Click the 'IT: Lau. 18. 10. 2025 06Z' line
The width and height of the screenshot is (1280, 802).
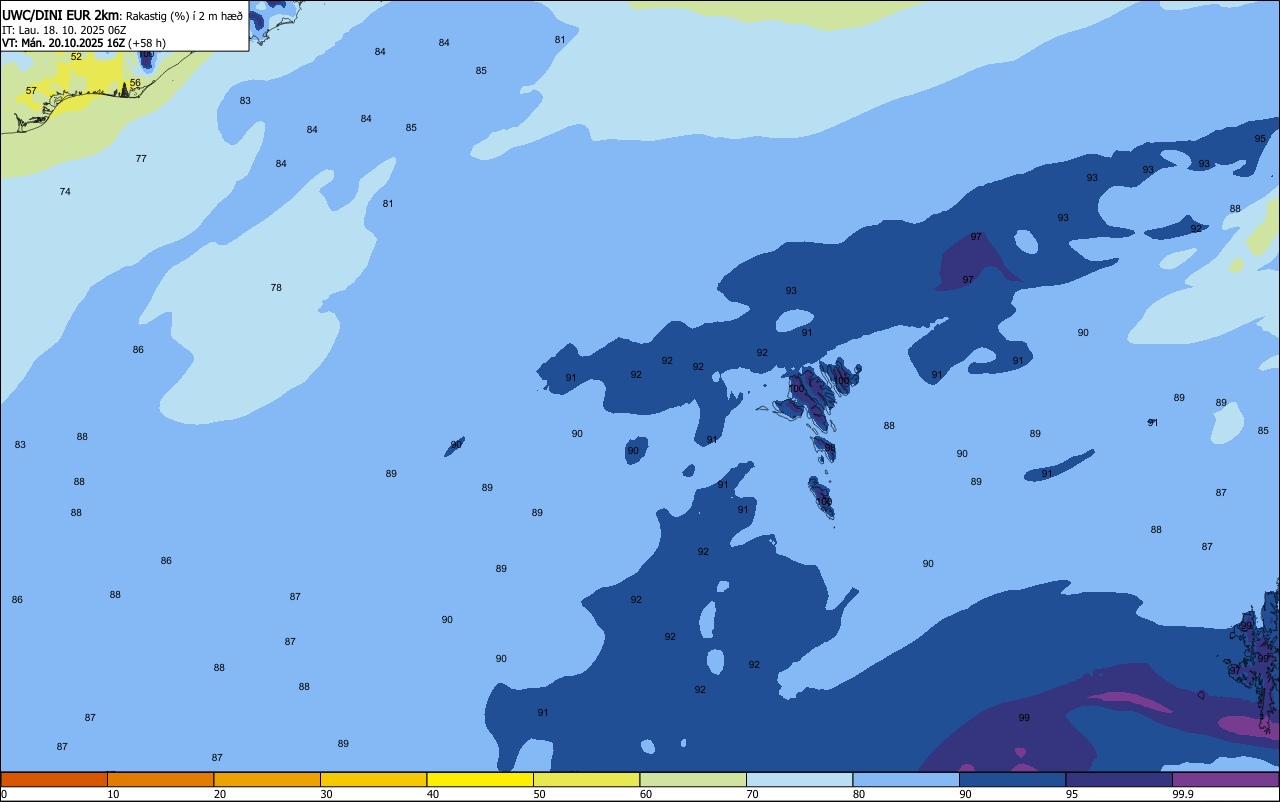click(63, 30)
